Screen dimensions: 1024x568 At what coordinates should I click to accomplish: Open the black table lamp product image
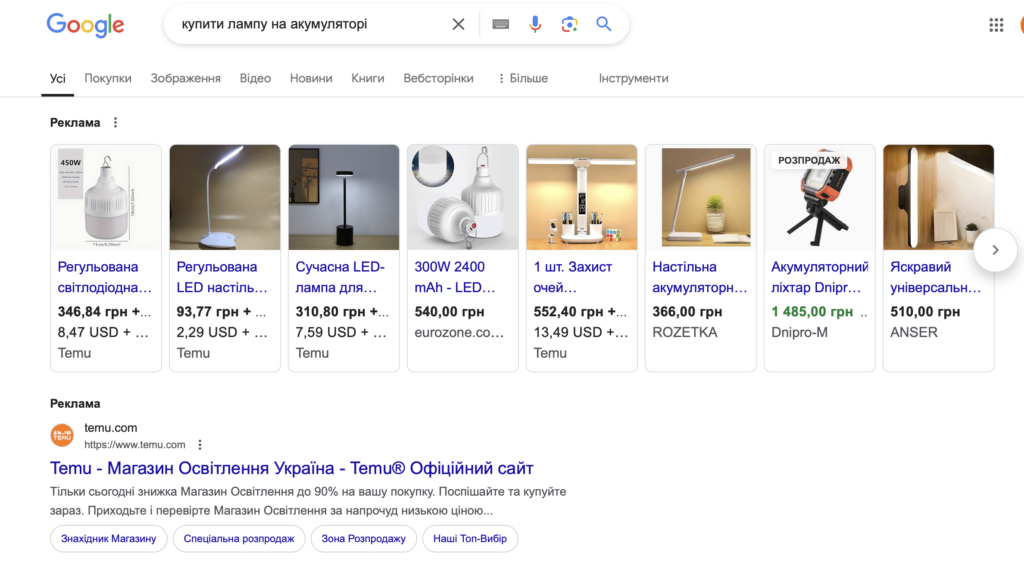coord(344,197)
